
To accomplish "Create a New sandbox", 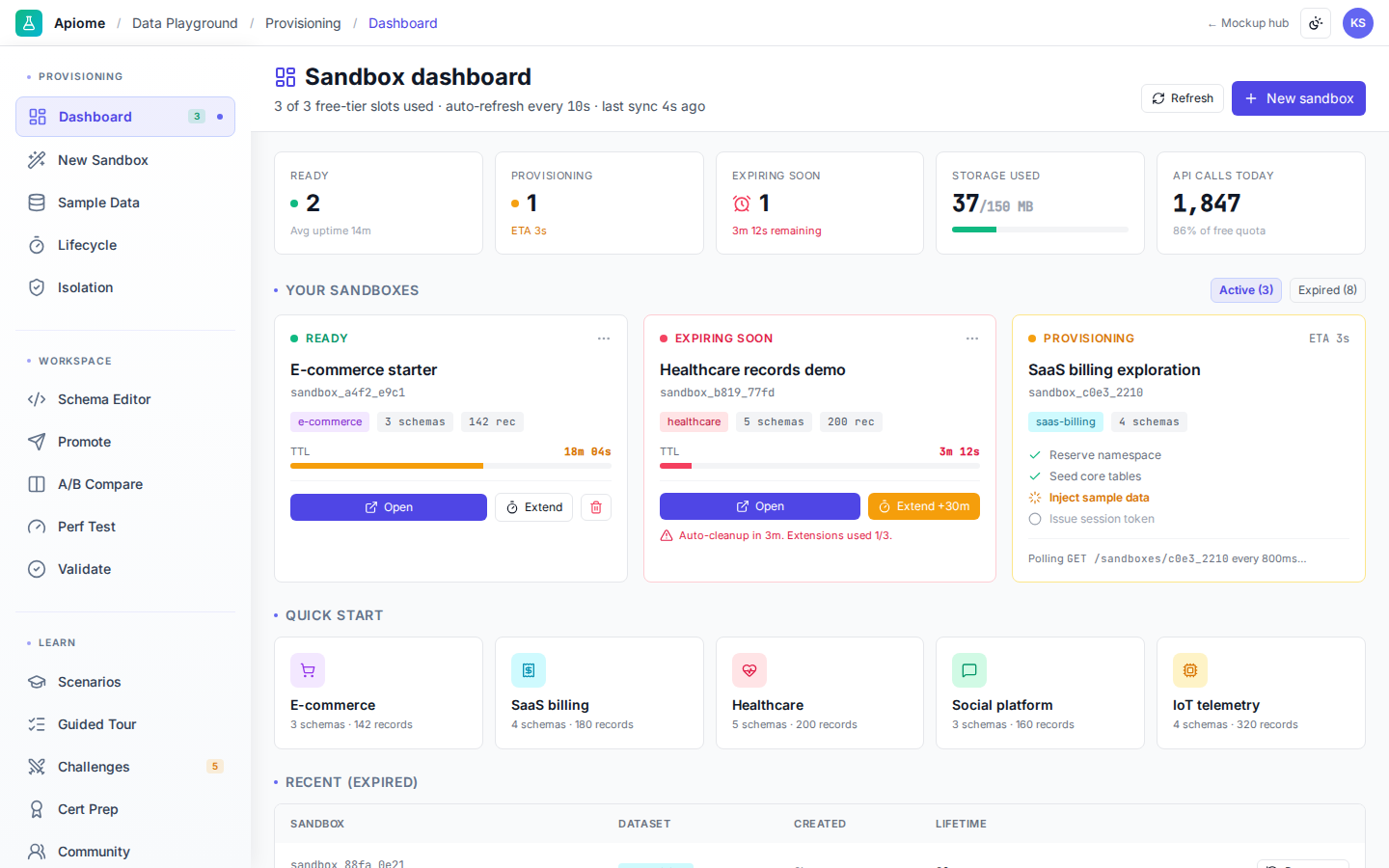I will [x=1298, y=98].
